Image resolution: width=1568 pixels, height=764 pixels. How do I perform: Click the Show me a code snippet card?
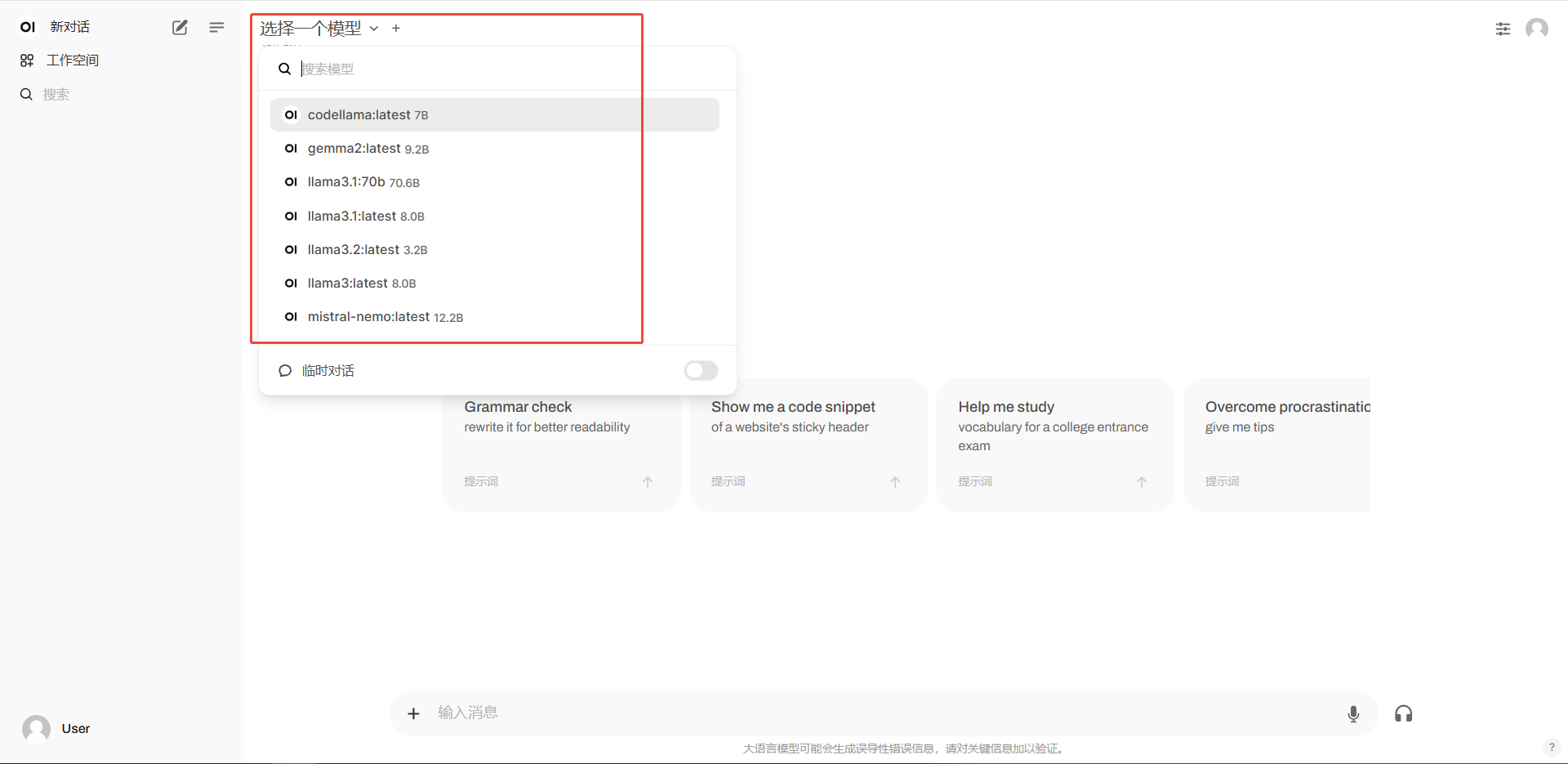coord(808,445)
